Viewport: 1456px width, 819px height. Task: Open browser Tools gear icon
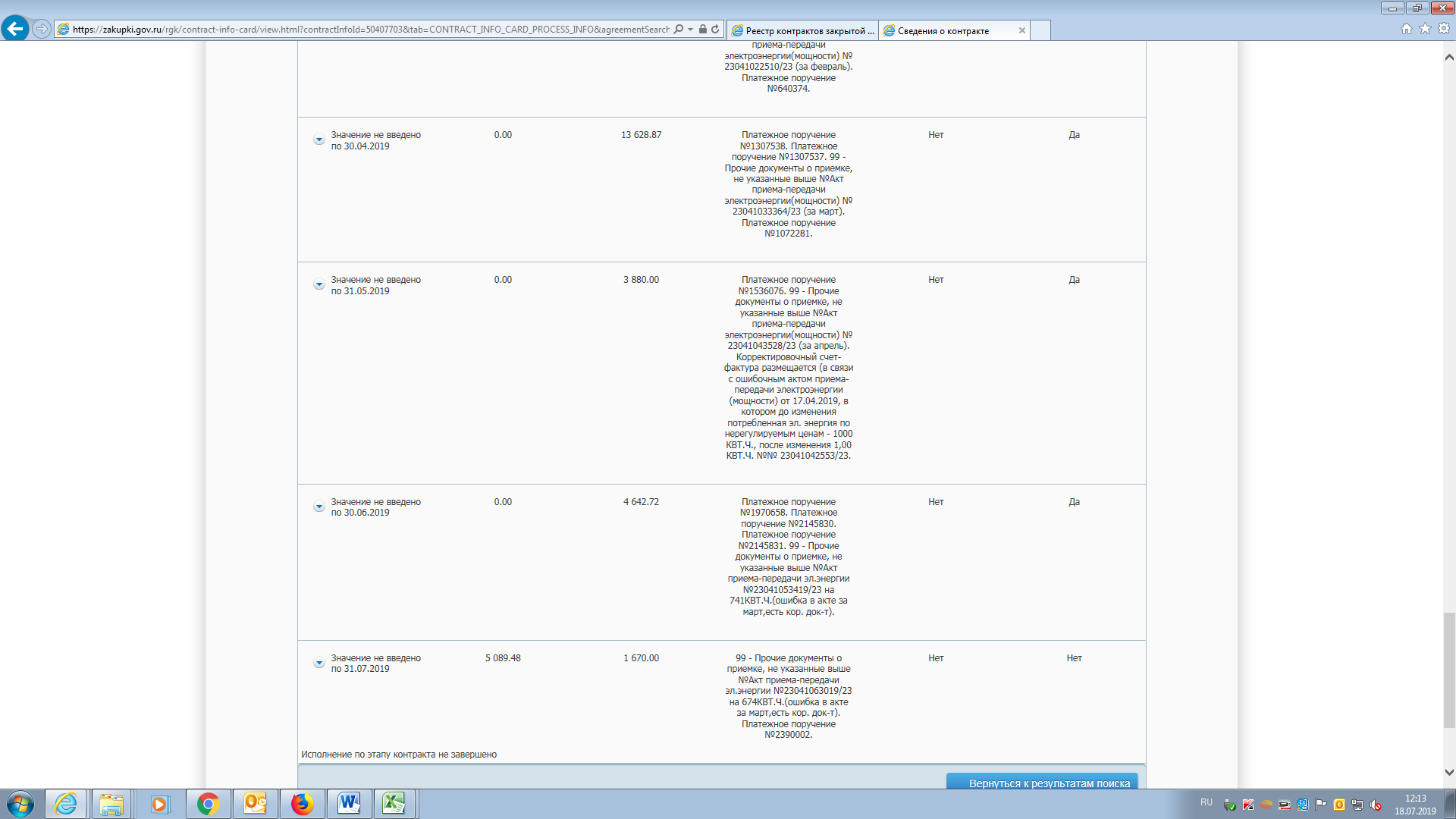(x=1444, y=29)
